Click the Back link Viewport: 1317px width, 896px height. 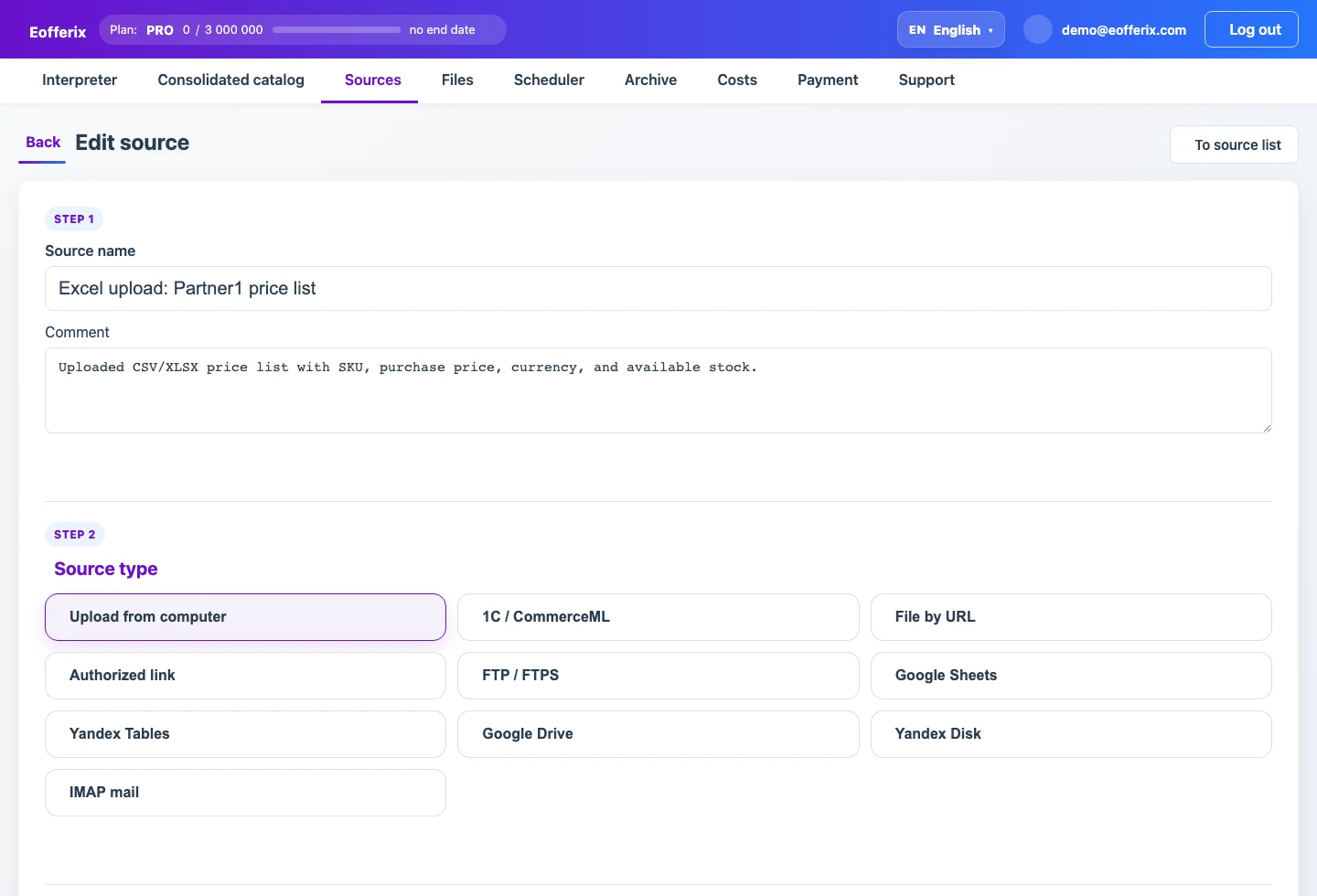[x=43, y=143]
